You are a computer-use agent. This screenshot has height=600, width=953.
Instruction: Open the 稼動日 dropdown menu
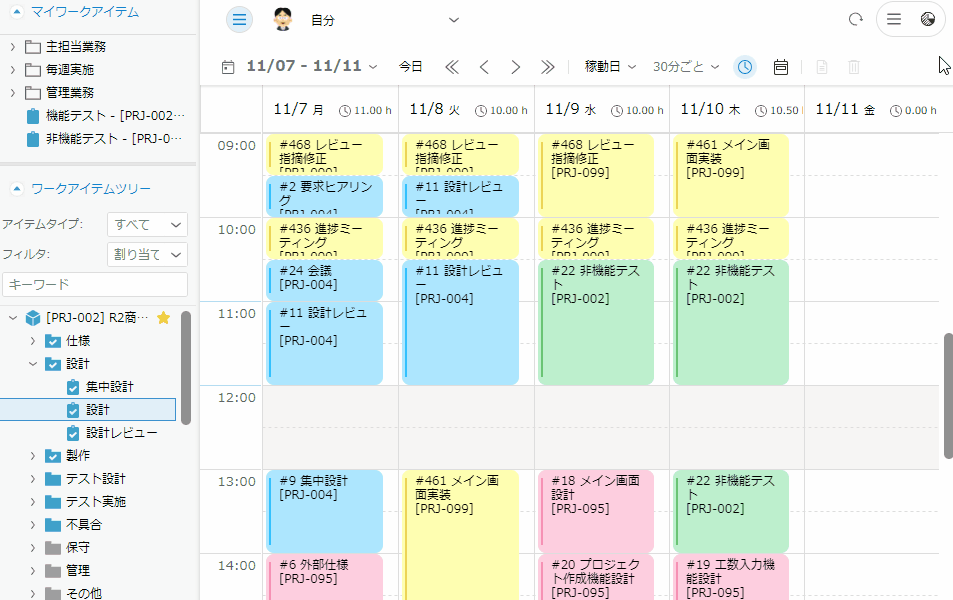click(x=610, y=67)
